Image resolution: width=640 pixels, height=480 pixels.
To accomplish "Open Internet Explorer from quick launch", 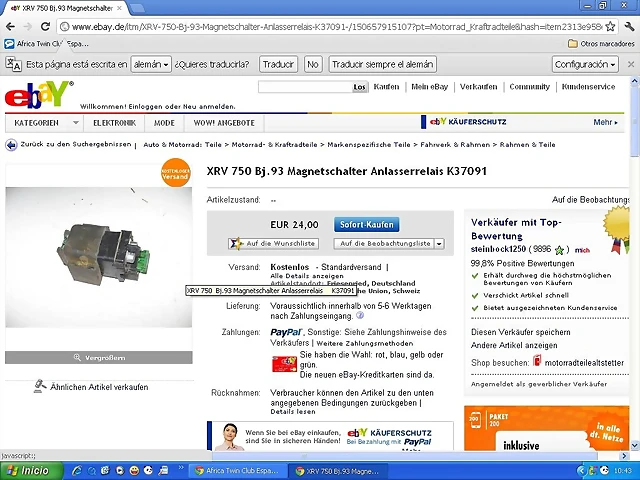I will pos(77,471).
